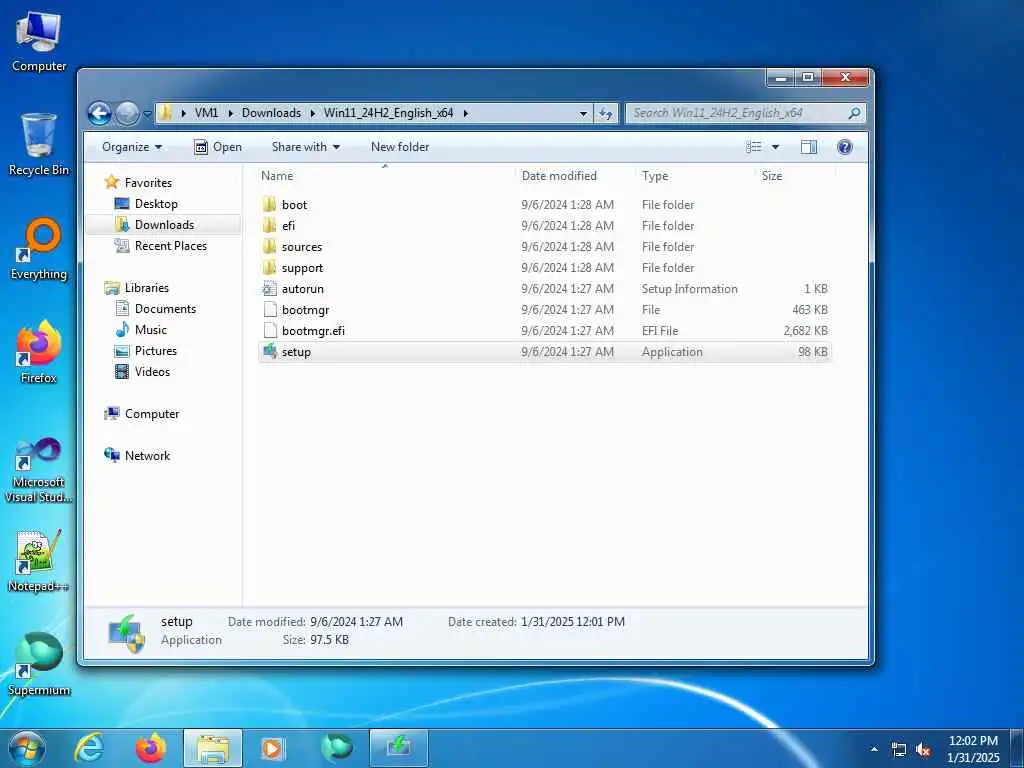This screenshot has height=768, width=1024.
Task: Select the setup application file
Action: 545,351
